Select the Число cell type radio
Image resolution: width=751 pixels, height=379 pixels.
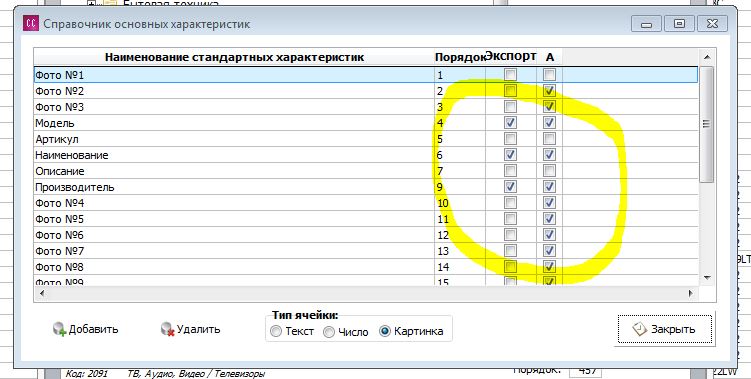(329, 332)
